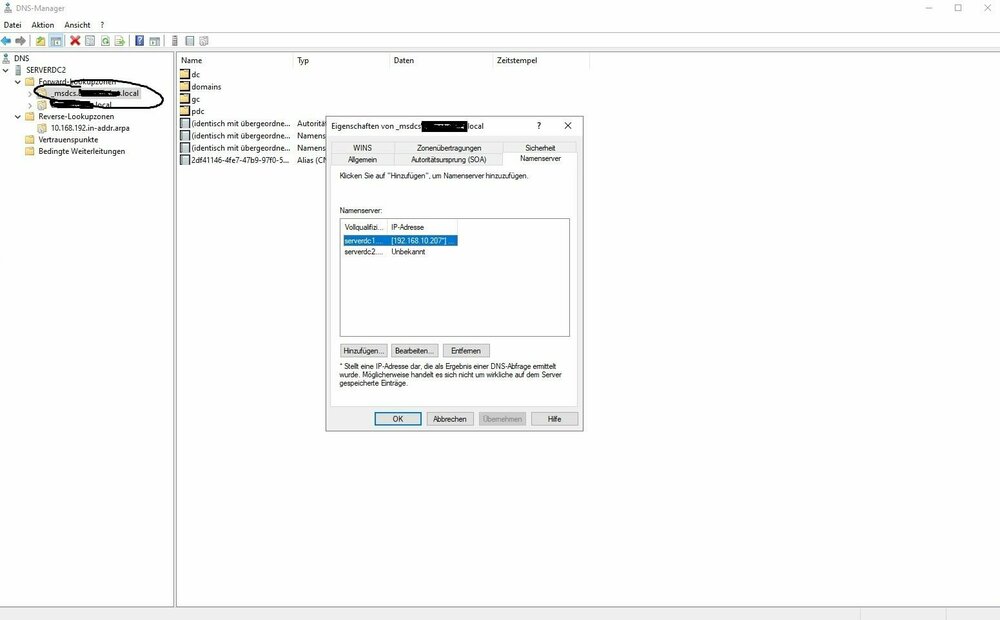Click the red Delete X icon

click(x=75, y=41)
